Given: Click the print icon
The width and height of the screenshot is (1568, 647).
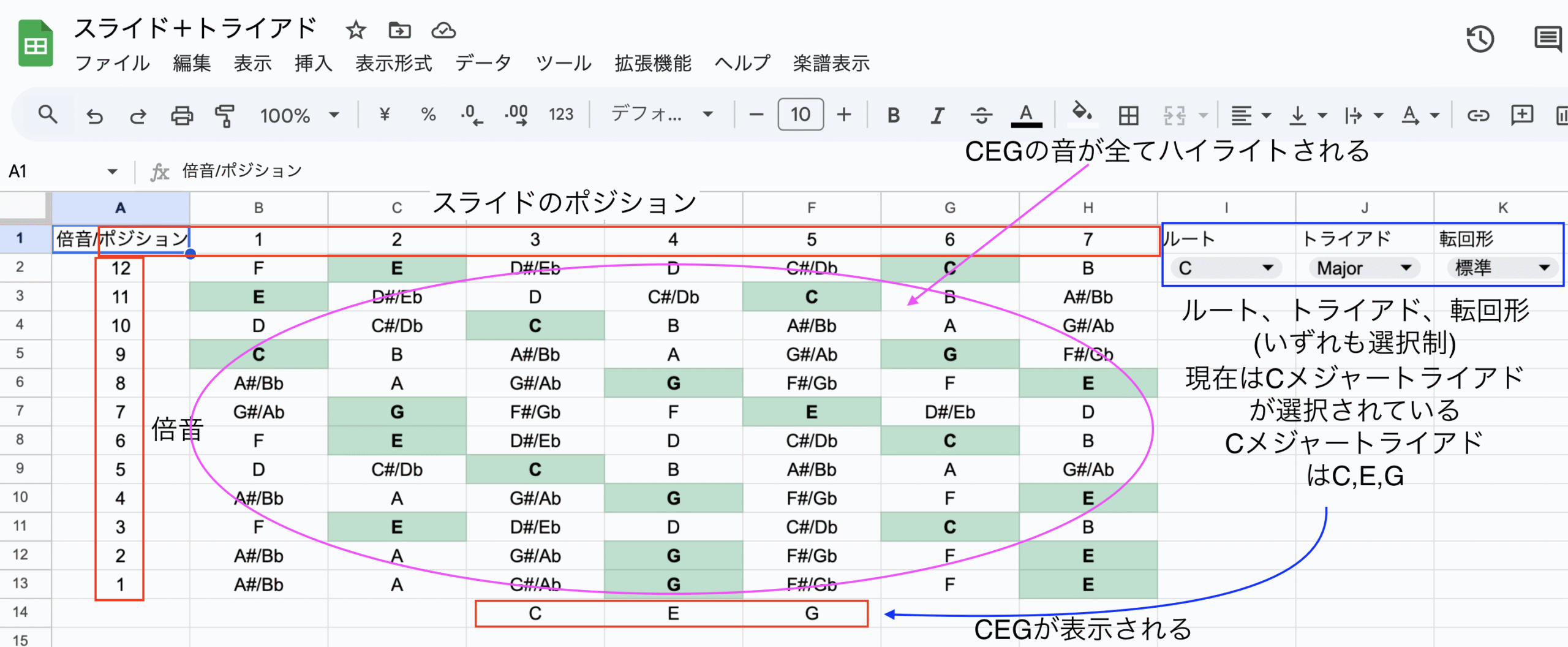Looking at the screenshot, I should point(181,115).
